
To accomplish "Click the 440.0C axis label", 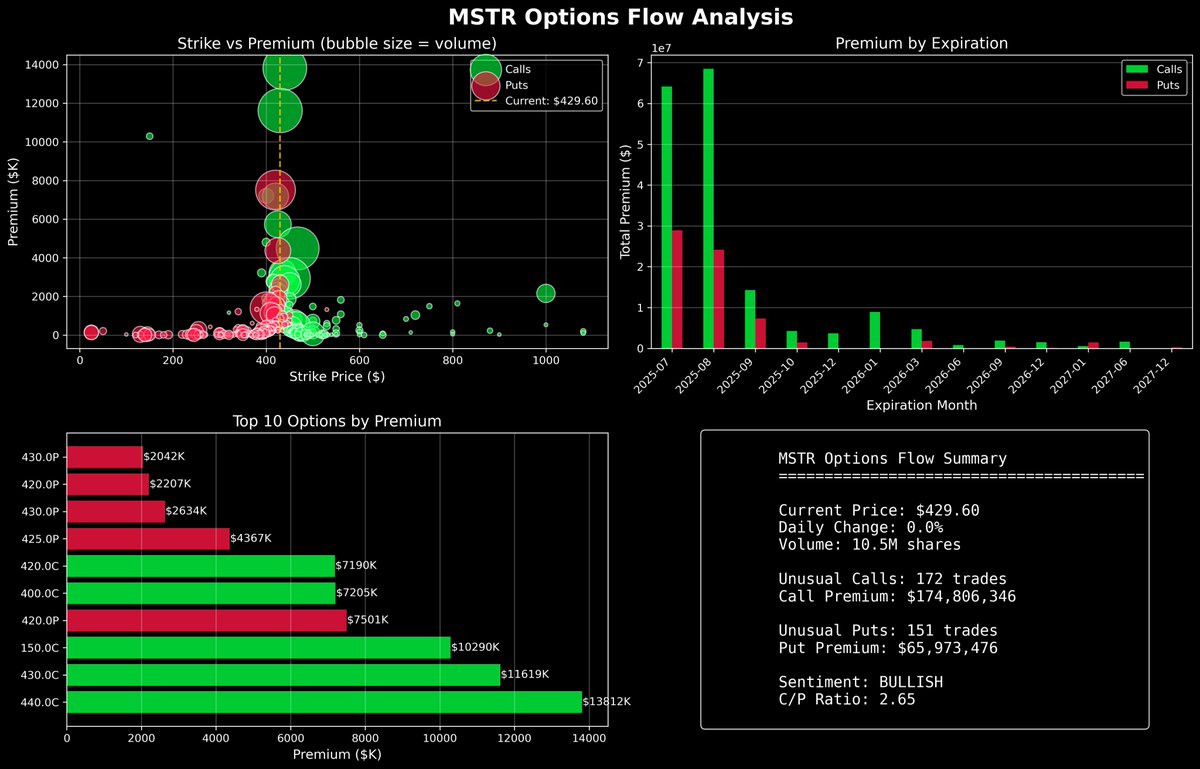I will pos(41,702).
